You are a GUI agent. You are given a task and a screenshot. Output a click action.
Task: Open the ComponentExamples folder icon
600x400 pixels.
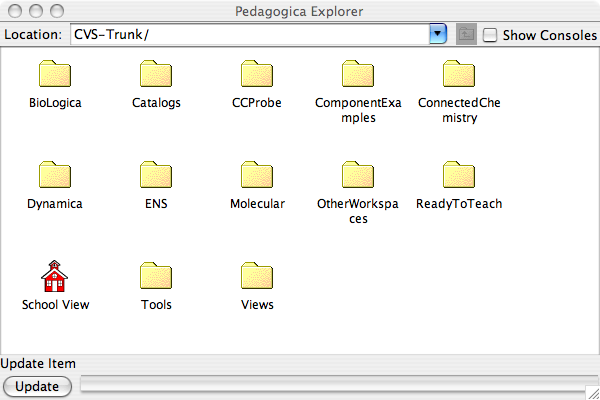click(x=358, y=73)
